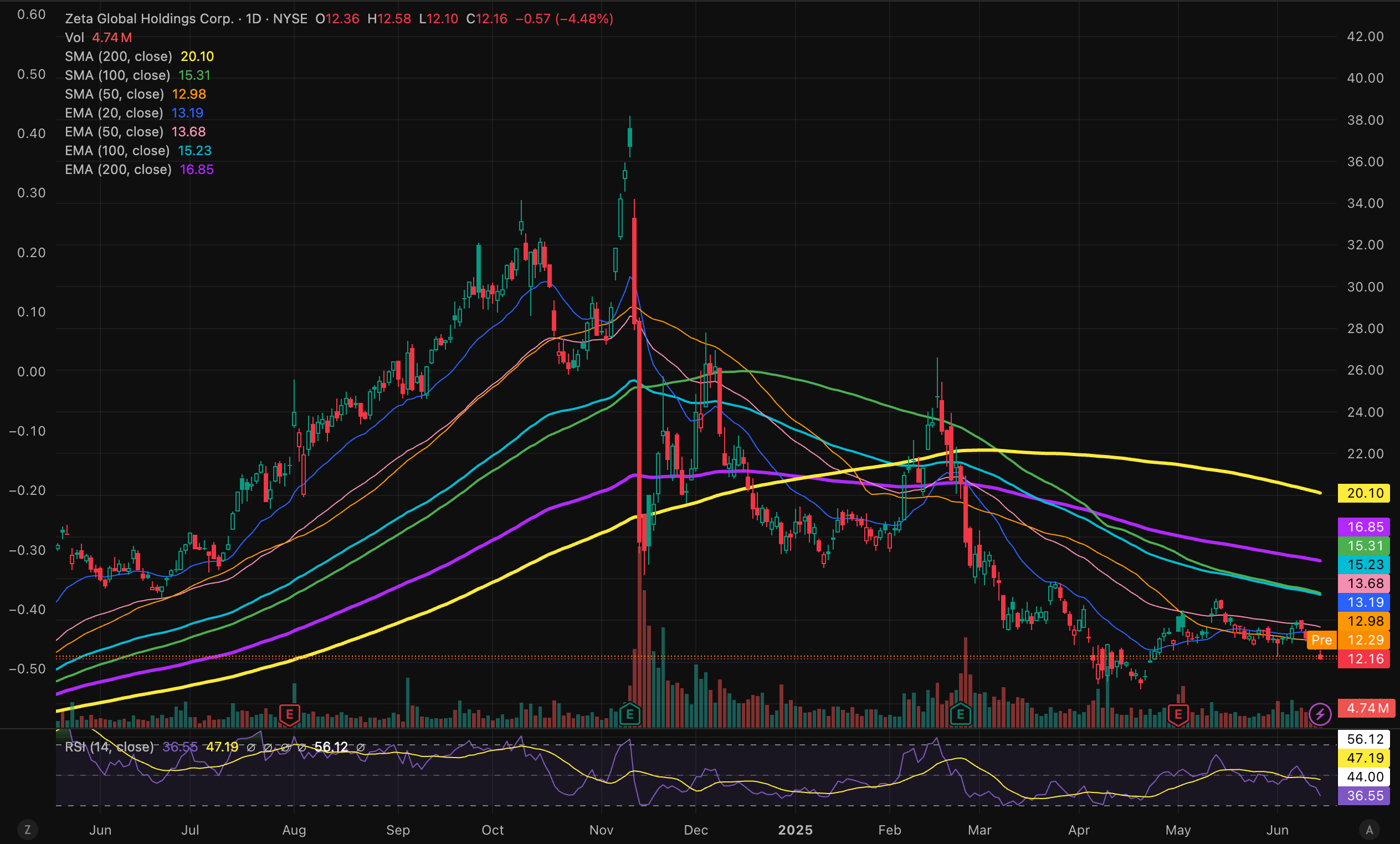The image size is (1400, 844).
Task: Click the purple 36.55 RSI axis tag
Action: 1364,795
